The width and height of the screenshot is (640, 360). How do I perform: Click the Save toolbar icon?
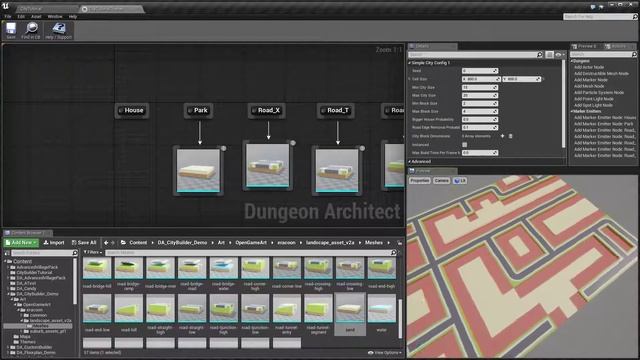(x=11, y=29)
